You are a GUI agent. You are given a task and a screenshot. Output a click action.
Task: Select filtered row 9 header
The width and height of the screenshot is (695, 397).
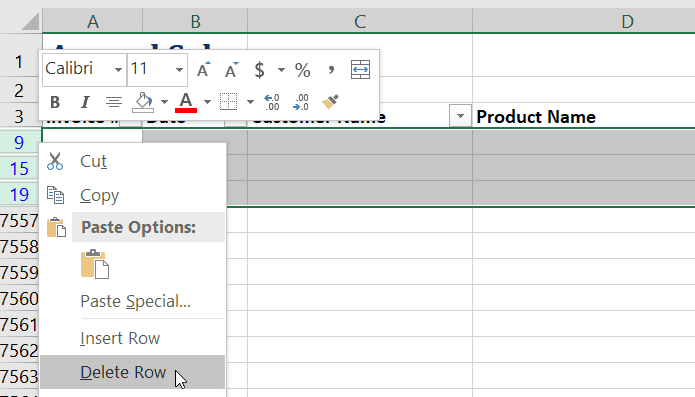[19, 142]
